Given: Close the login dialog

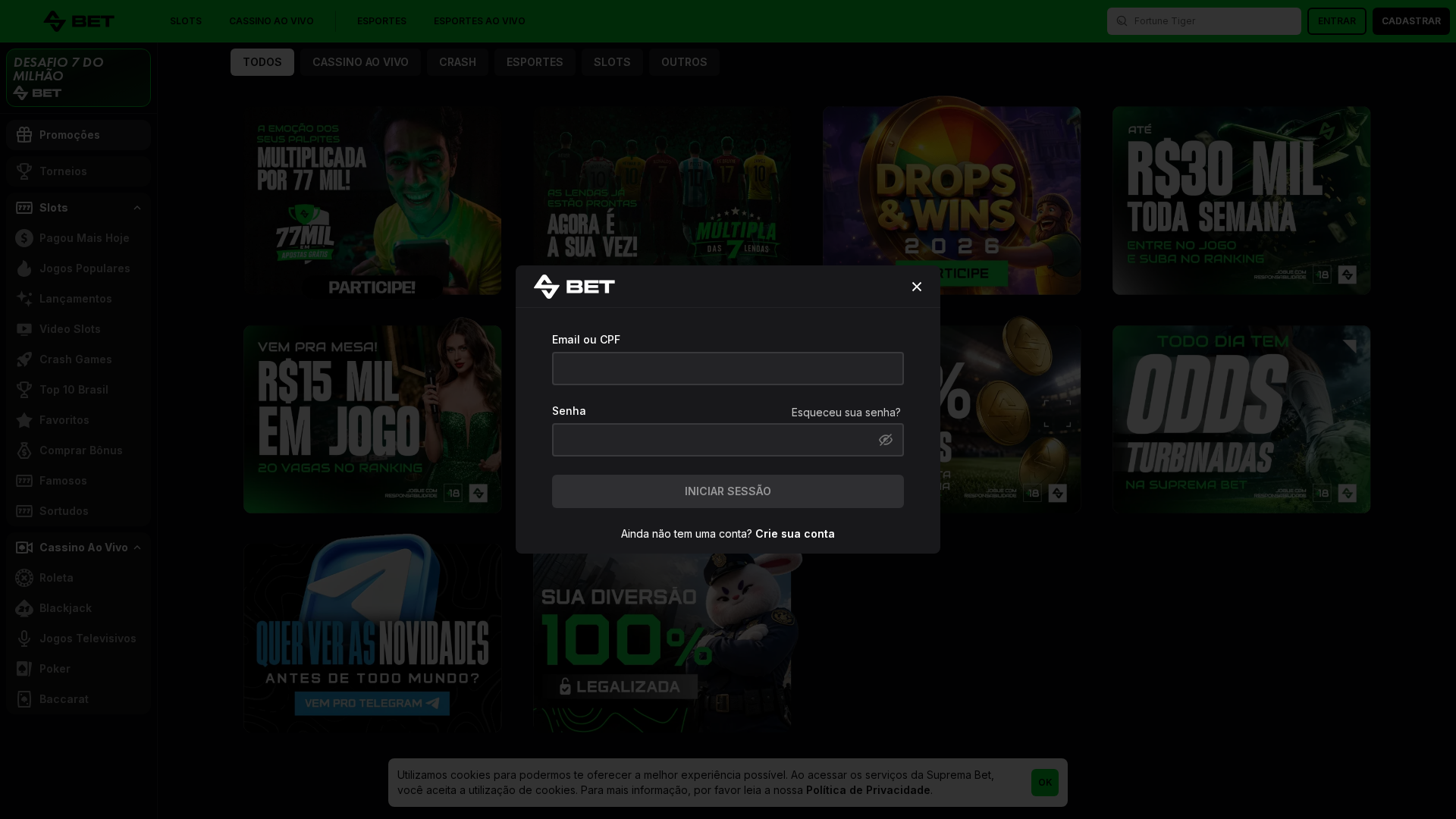Looking at the screenshot, I should 917,287.
